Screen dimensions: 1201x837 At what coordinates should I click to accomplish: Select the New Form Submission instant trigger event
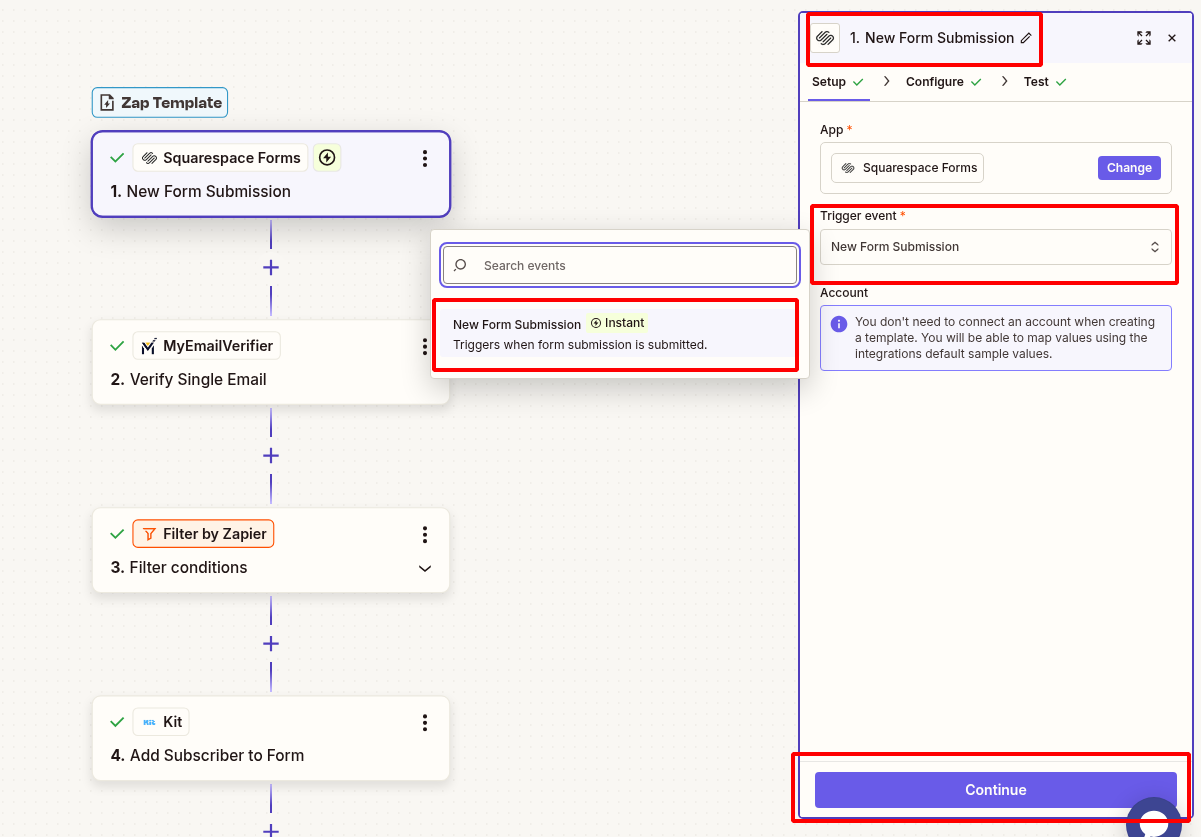pos(615,333)
